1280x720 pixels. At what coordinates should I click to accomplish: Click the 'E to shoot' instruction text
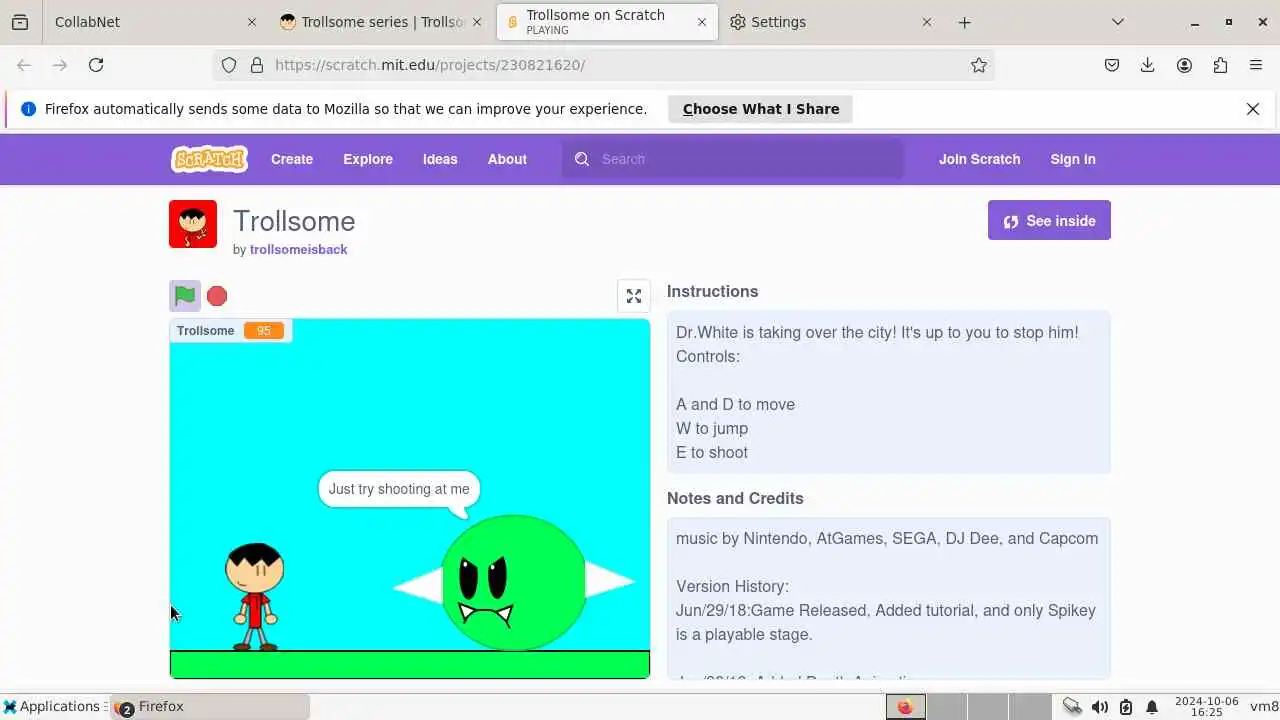point(712,452)
